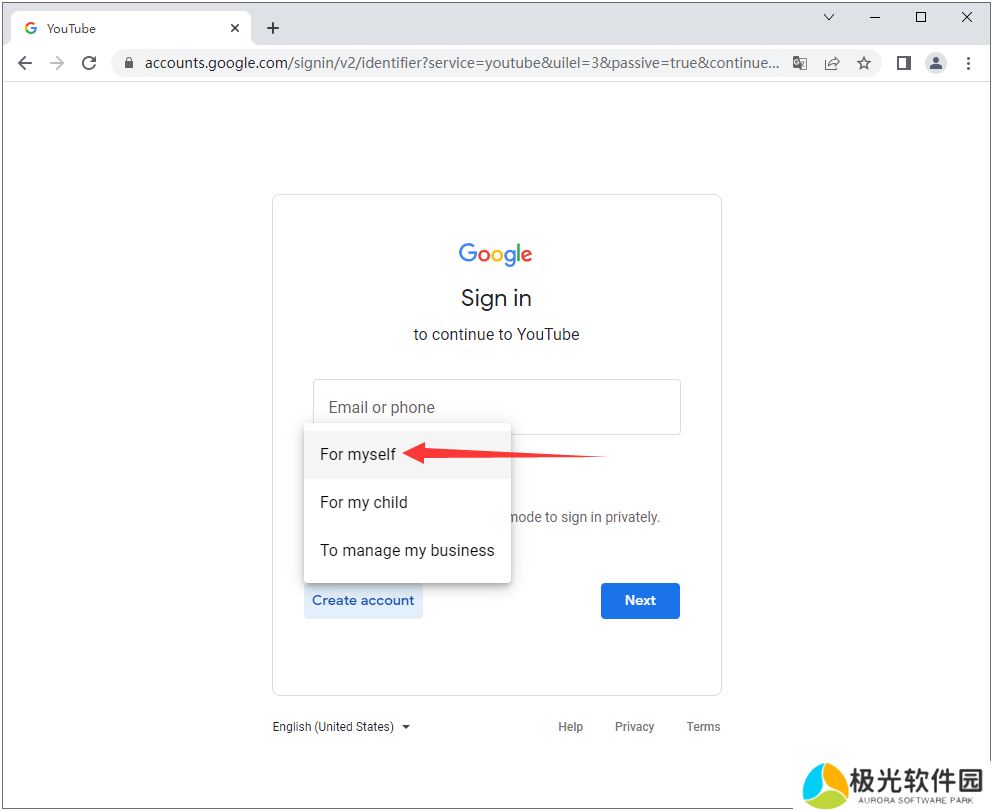Screen dimensions: 993x811
Task: Bookmark this page with star icon
Action: coord(864,63)
